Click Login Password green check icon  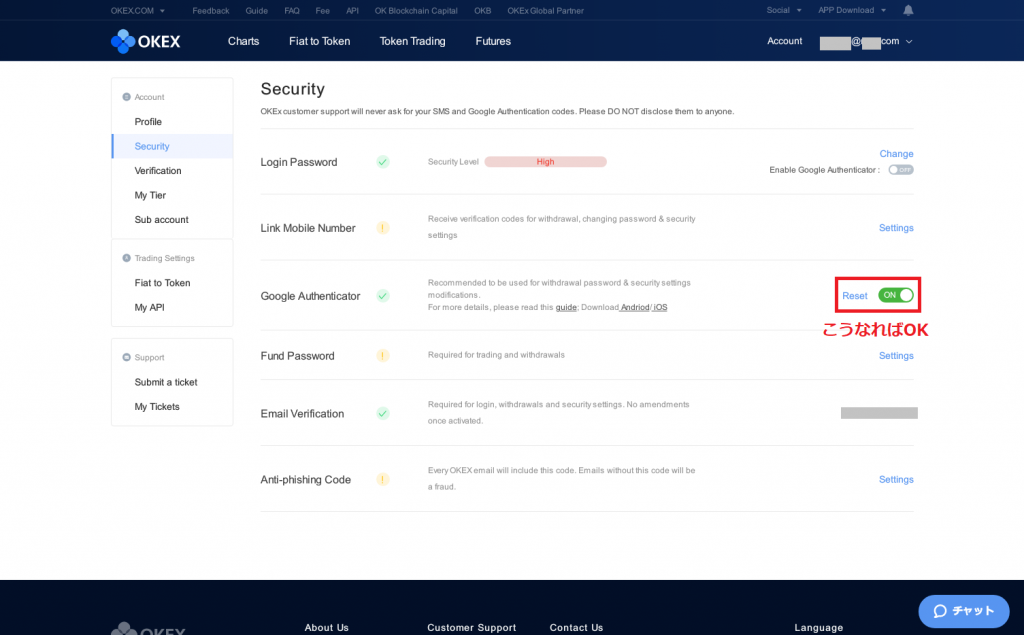pos(383,162)
